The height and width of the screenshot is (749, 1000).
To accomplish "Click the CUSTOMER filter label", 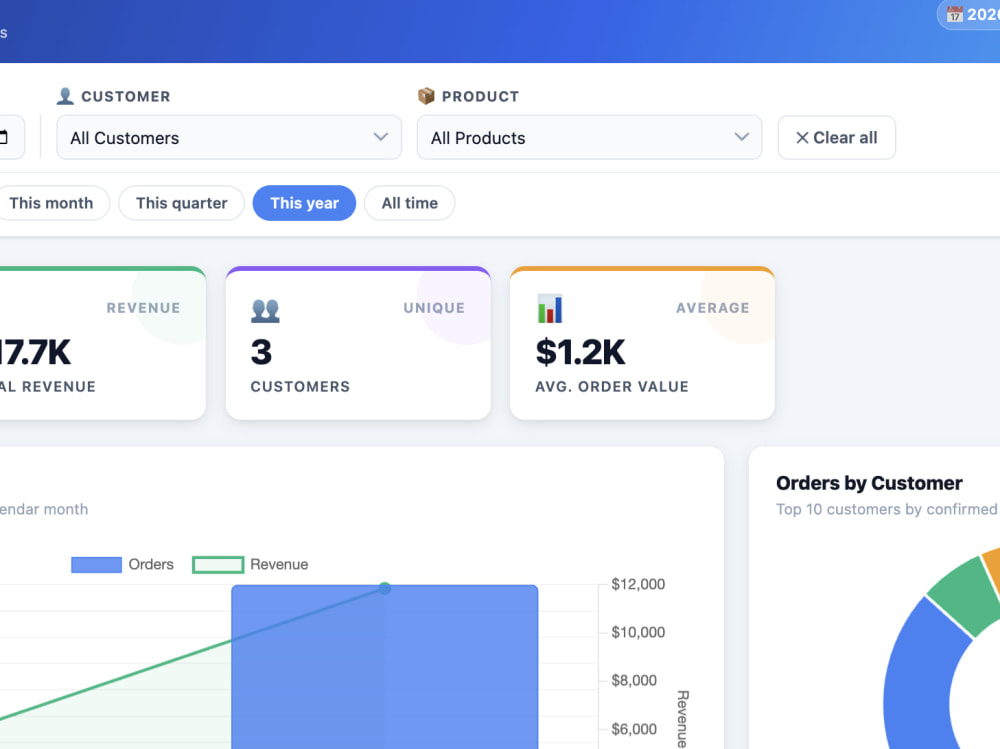I will [x=126, y=96].
